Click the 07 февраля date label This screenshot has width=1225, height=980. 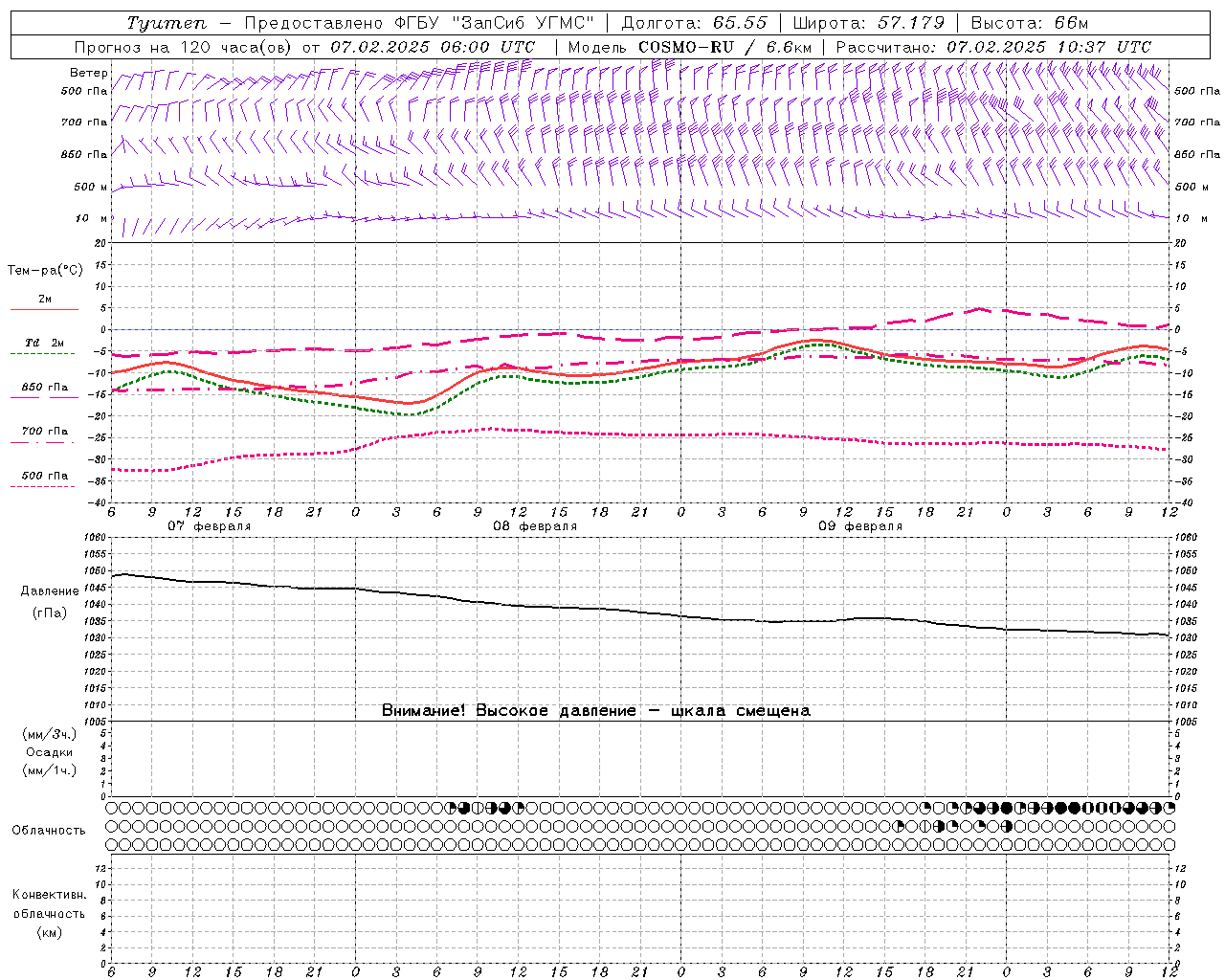pos(210,526)
